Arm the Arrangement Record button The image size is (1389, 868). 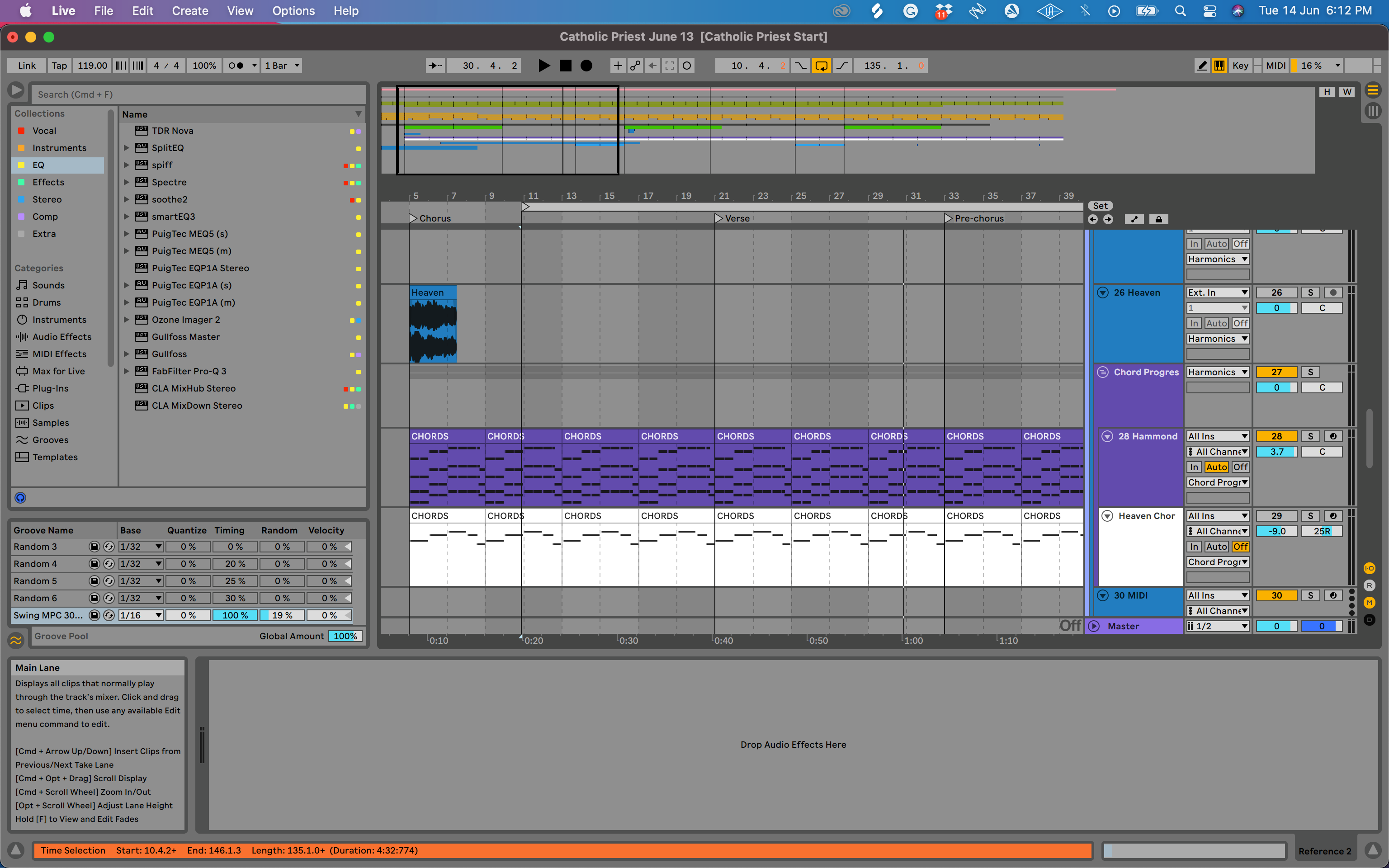click(x=586, y=66)
